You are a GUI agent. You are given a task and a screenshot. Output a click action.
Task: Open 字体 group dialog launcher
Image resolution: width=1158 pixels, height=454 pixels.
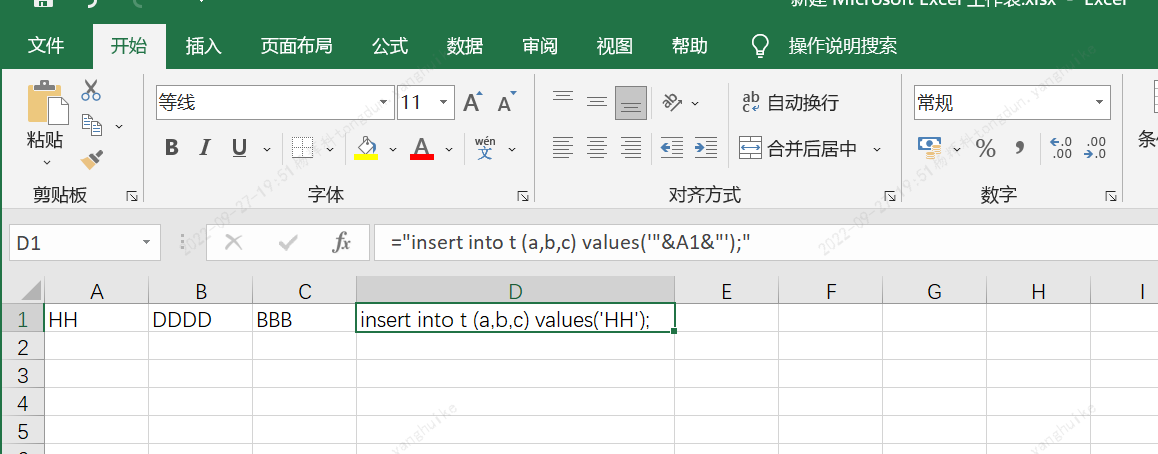[x=523, y=196]
